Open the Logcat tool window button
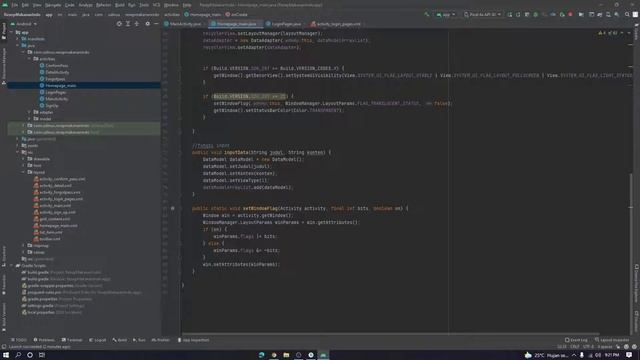 click(x=98, y=340)
